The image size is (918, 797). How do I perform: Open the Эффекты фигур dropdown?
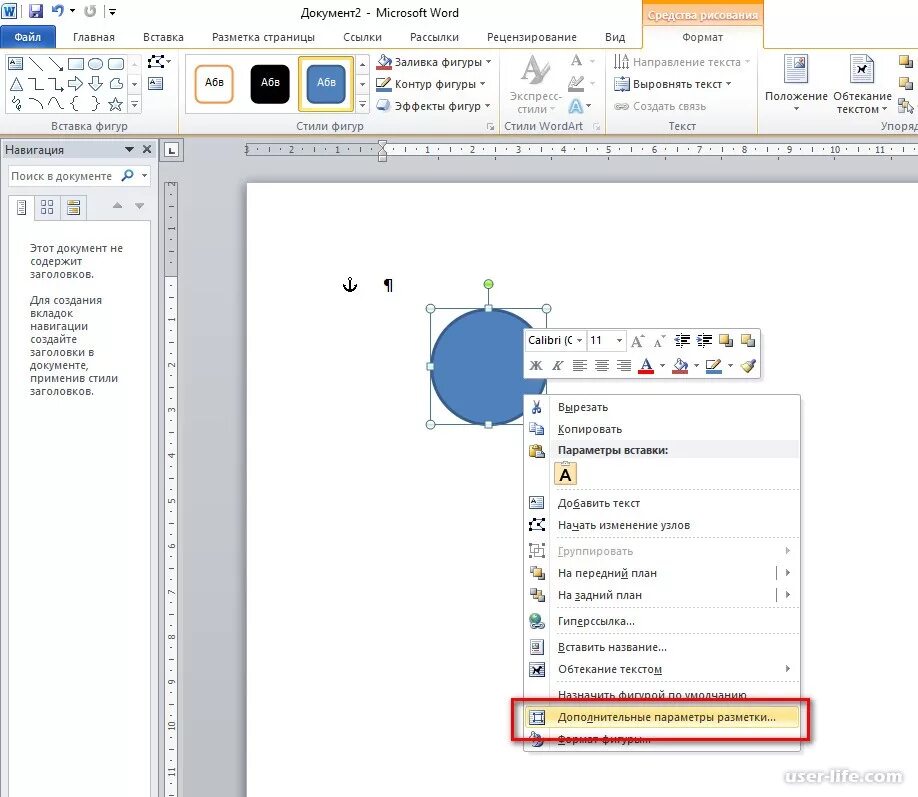click(433, 106)
